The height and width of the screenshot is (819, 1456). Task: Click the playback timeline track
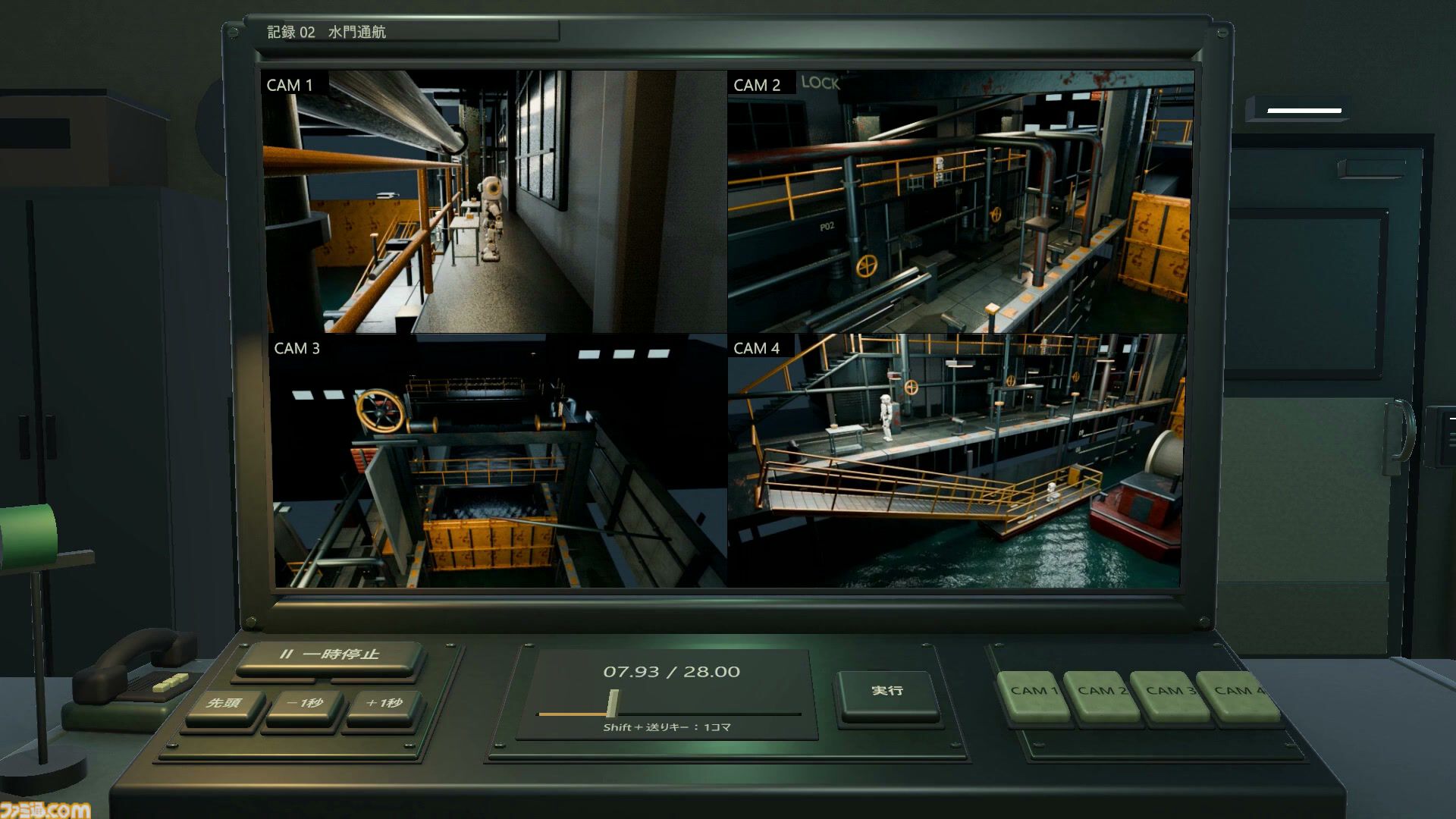pyautogui.click(x=669, y=714)
